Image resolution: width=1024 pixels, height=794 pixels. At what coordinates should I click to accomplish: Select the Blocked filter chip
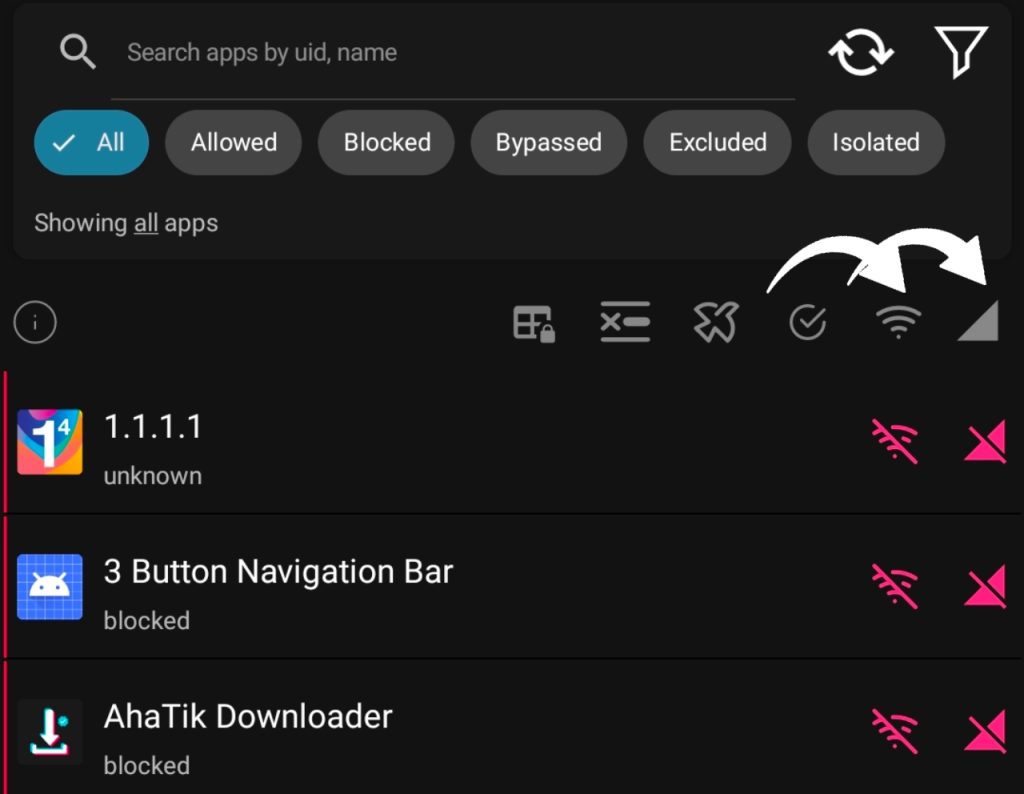pos(387,142)
